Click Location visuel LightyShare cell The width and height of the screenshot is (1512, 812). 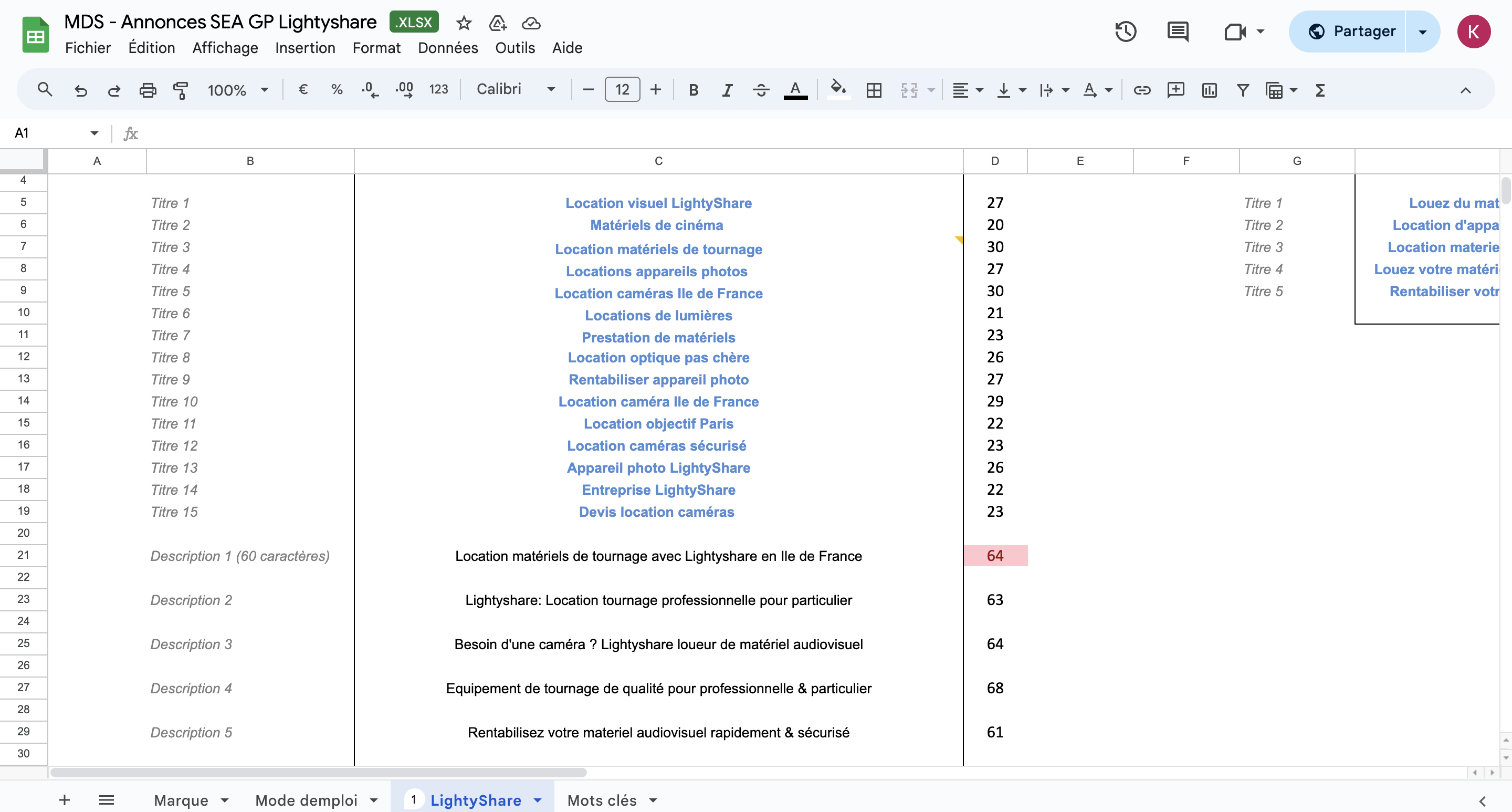[658, 203]
